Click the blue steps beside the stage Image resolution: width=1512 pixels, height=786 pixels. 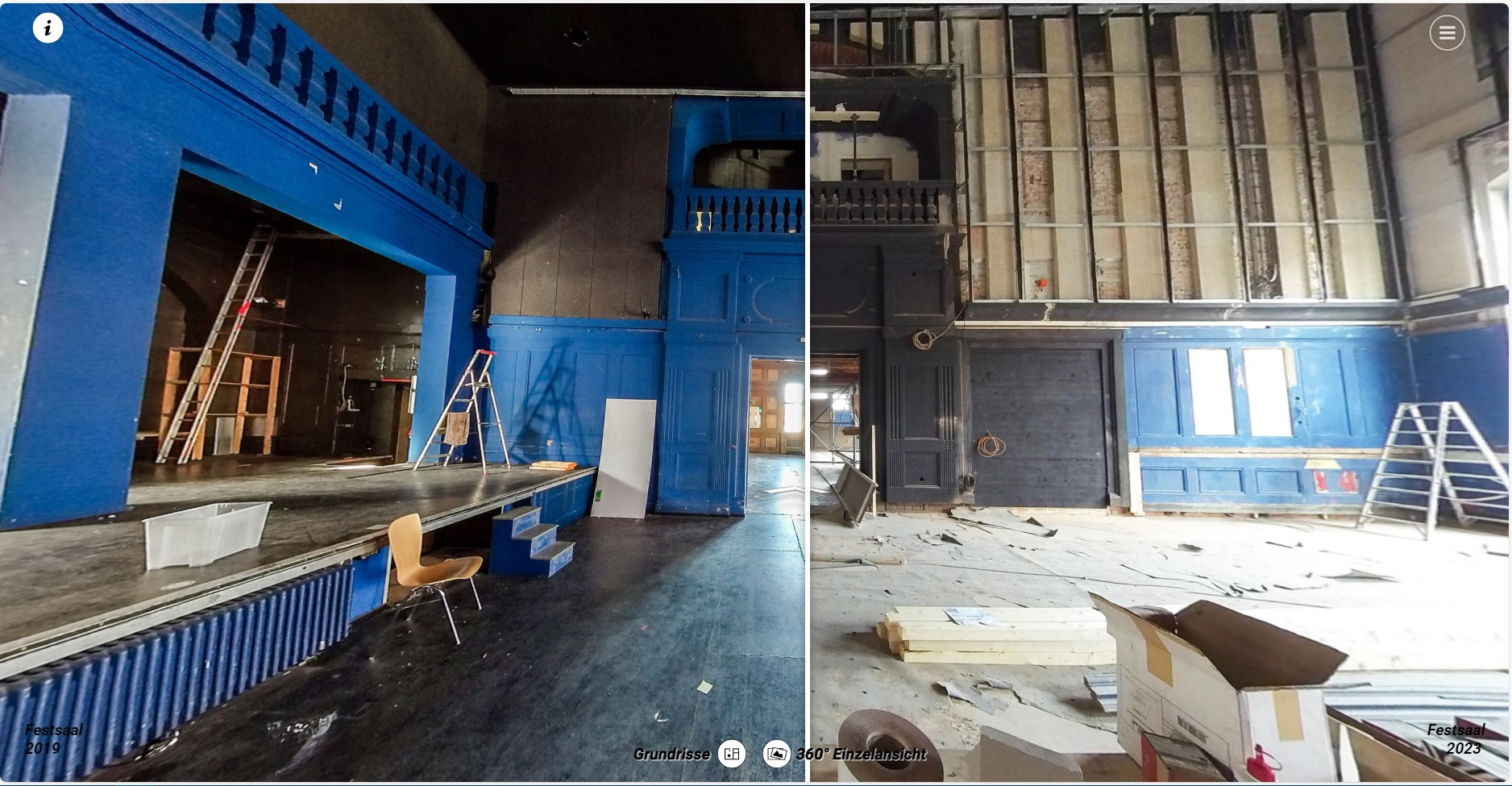[x=534, y=541]
